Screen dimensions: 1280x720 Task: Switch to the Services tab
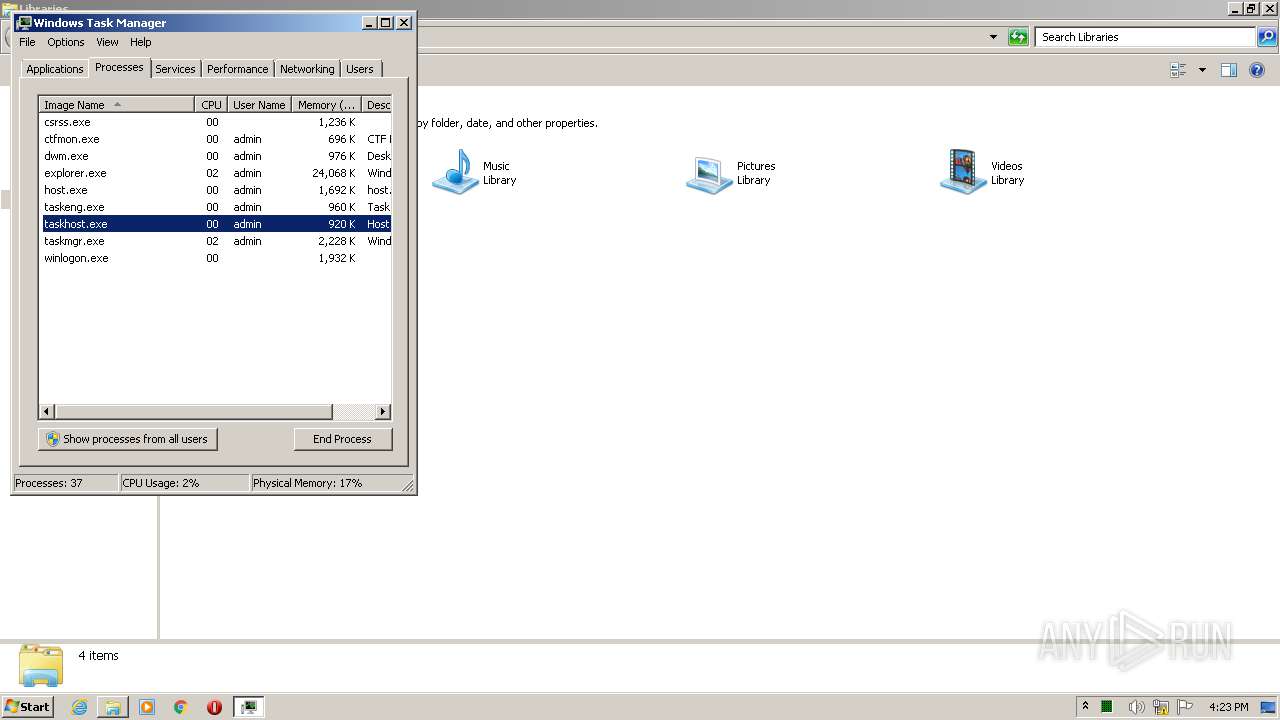pyautogui.click(x=175, y=69)
